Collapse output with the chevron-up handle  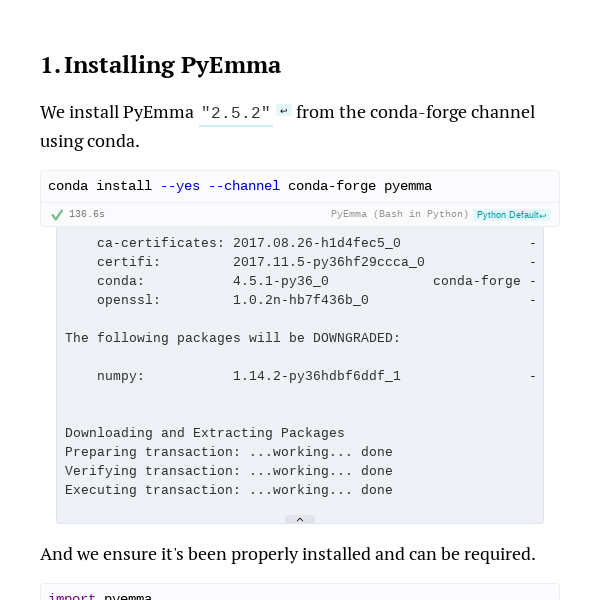pyautogui.click(x=299, y=519)
